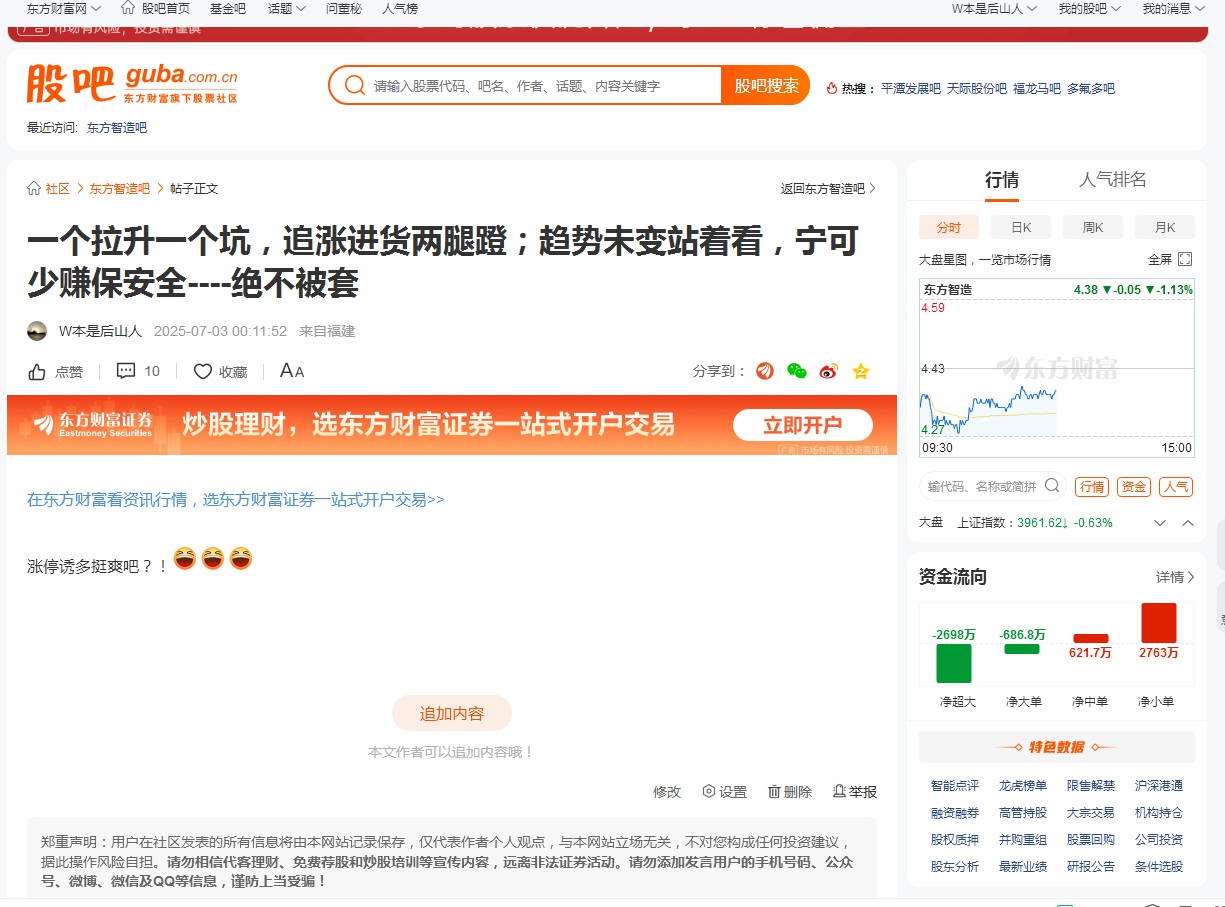This screenshot has height=907, width=1225.
Task: Open the 在东方财富看资讯行情 account opening link
Action: point(236,500)
